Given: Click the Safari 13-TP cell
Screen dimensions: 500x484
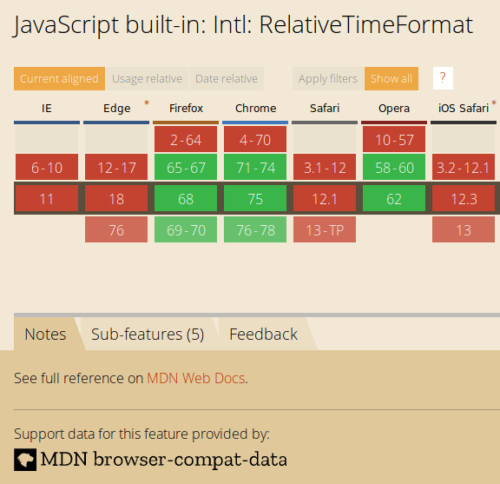Looking at the screenshot, I should pos(325,230).
